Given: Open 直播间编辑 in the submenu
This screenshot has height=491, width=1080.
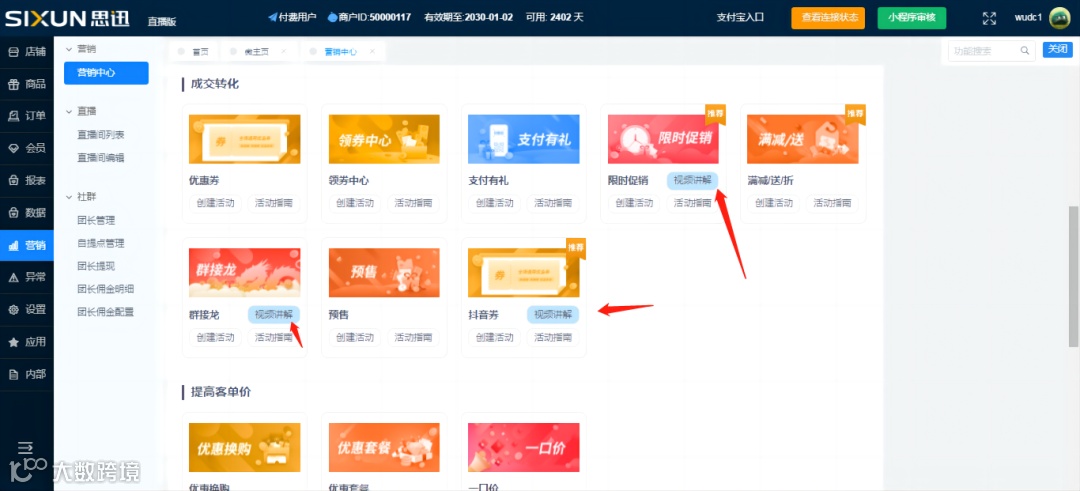Looking at the screenshot, I should pos(101,158).
